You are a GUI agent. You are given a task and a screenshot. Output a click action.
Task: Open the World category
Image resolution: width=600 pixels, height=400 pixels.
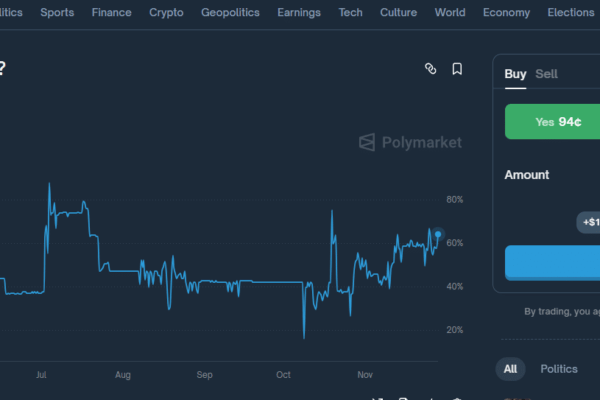(x=450, y=13)
